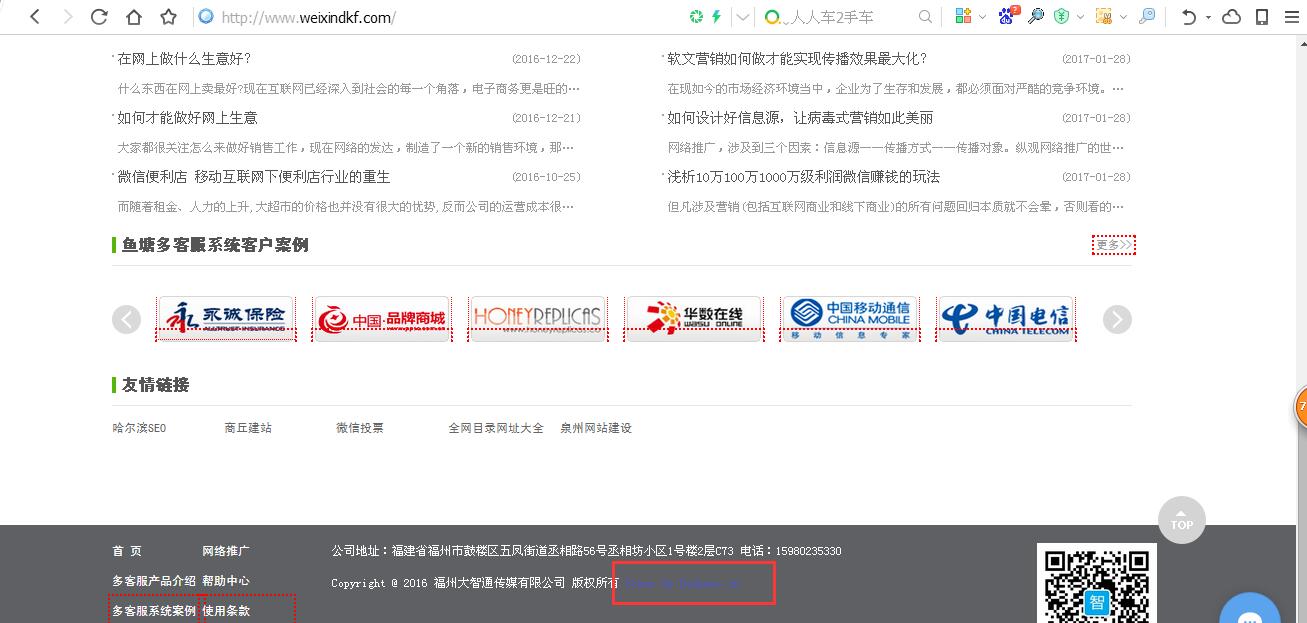Viewport: 1307px width, 623px height.
Task: Open footer menu 首 页
Action: coord(127,551)
